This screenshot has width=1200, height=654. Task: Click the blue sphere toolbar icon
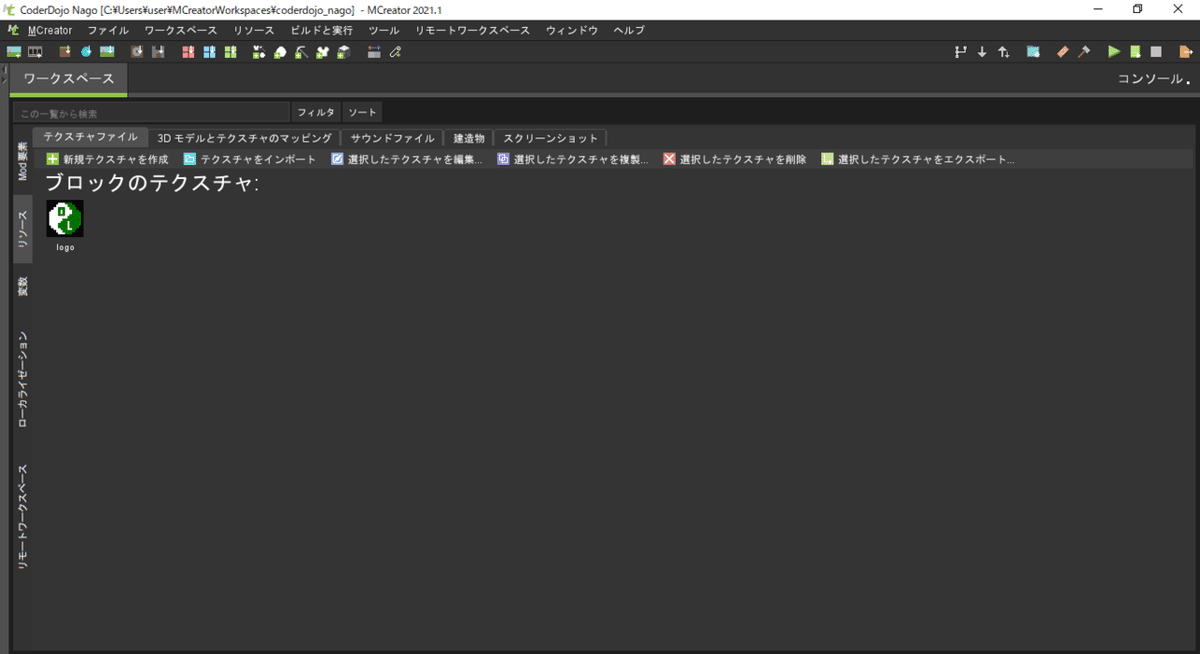point(86,51)
